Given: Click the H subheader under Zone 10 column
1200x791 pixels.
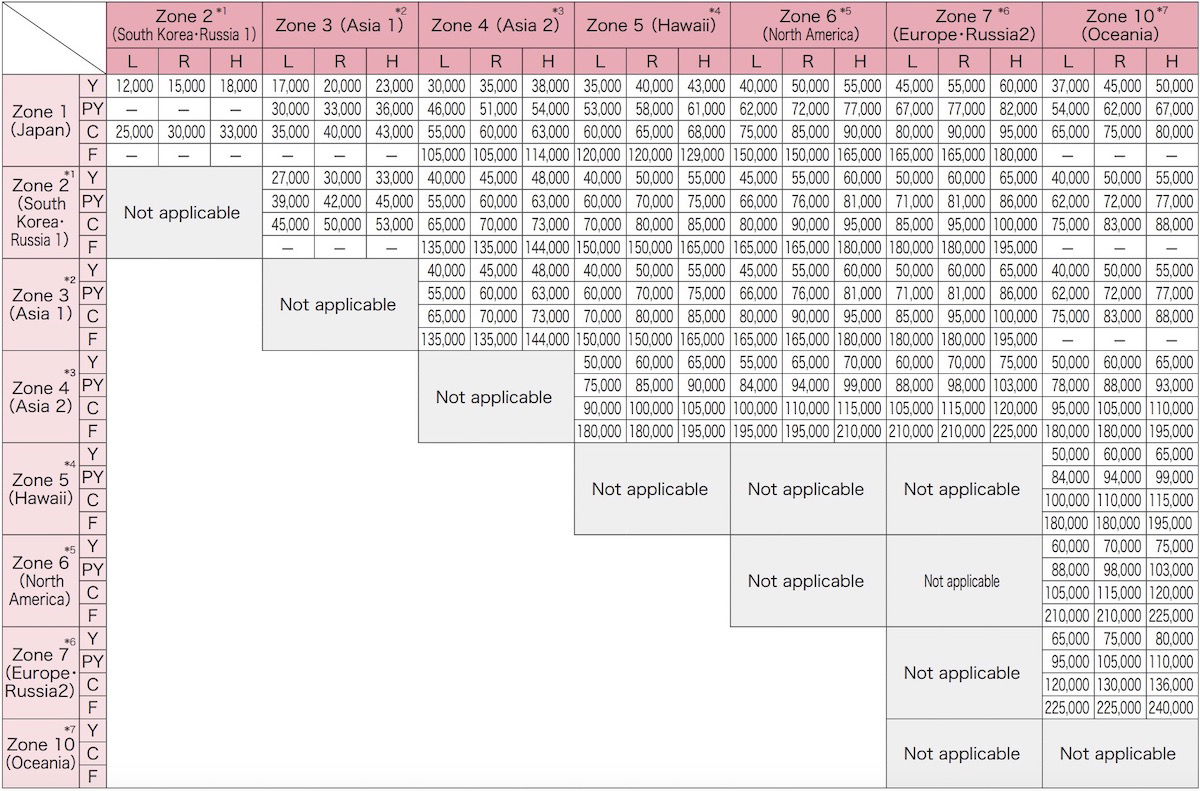Looking at the screenshot, I should 1173,61.
